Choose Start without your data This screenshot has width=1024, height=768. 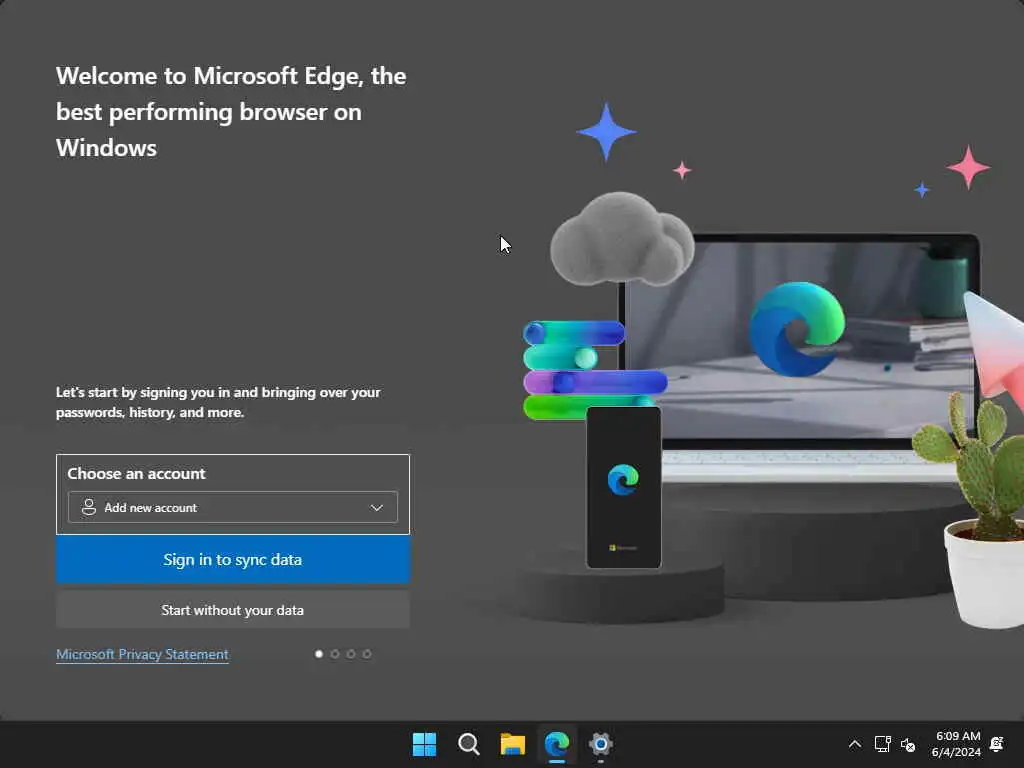[232, 610]
